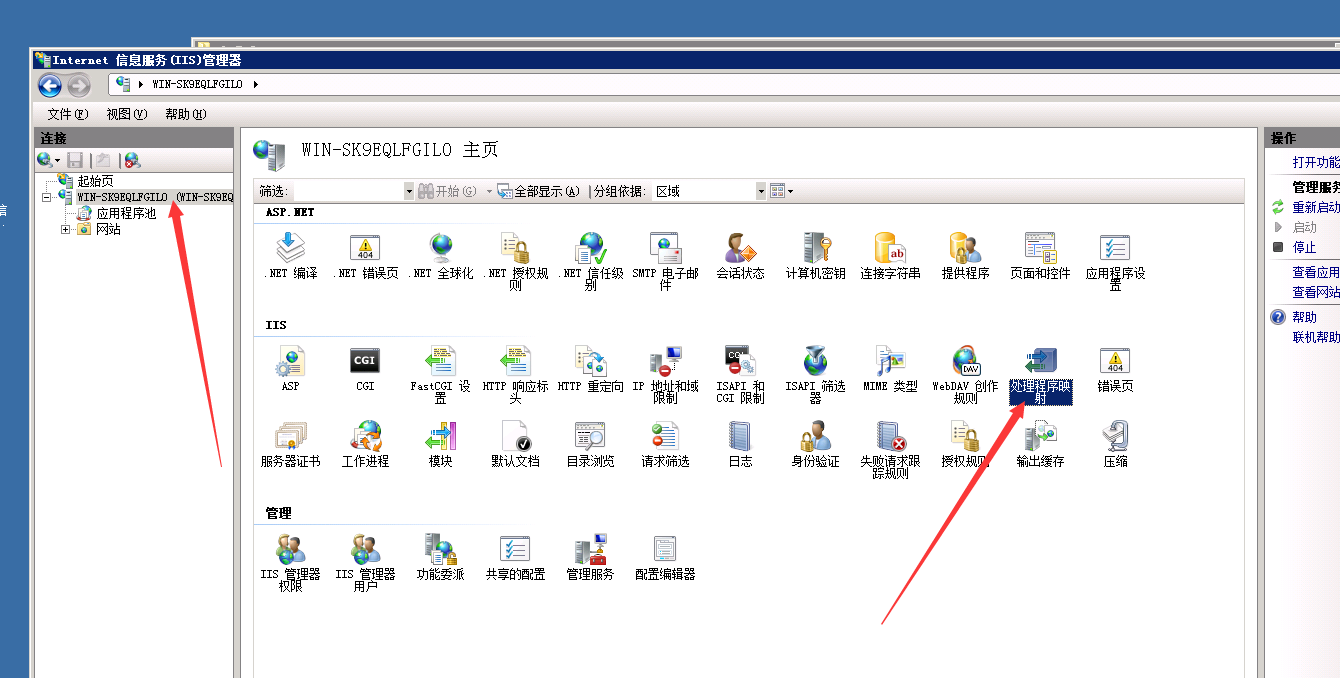1340x678 pixels.
Task: Click the back navigation arrow button
Action: click(50, 86)
